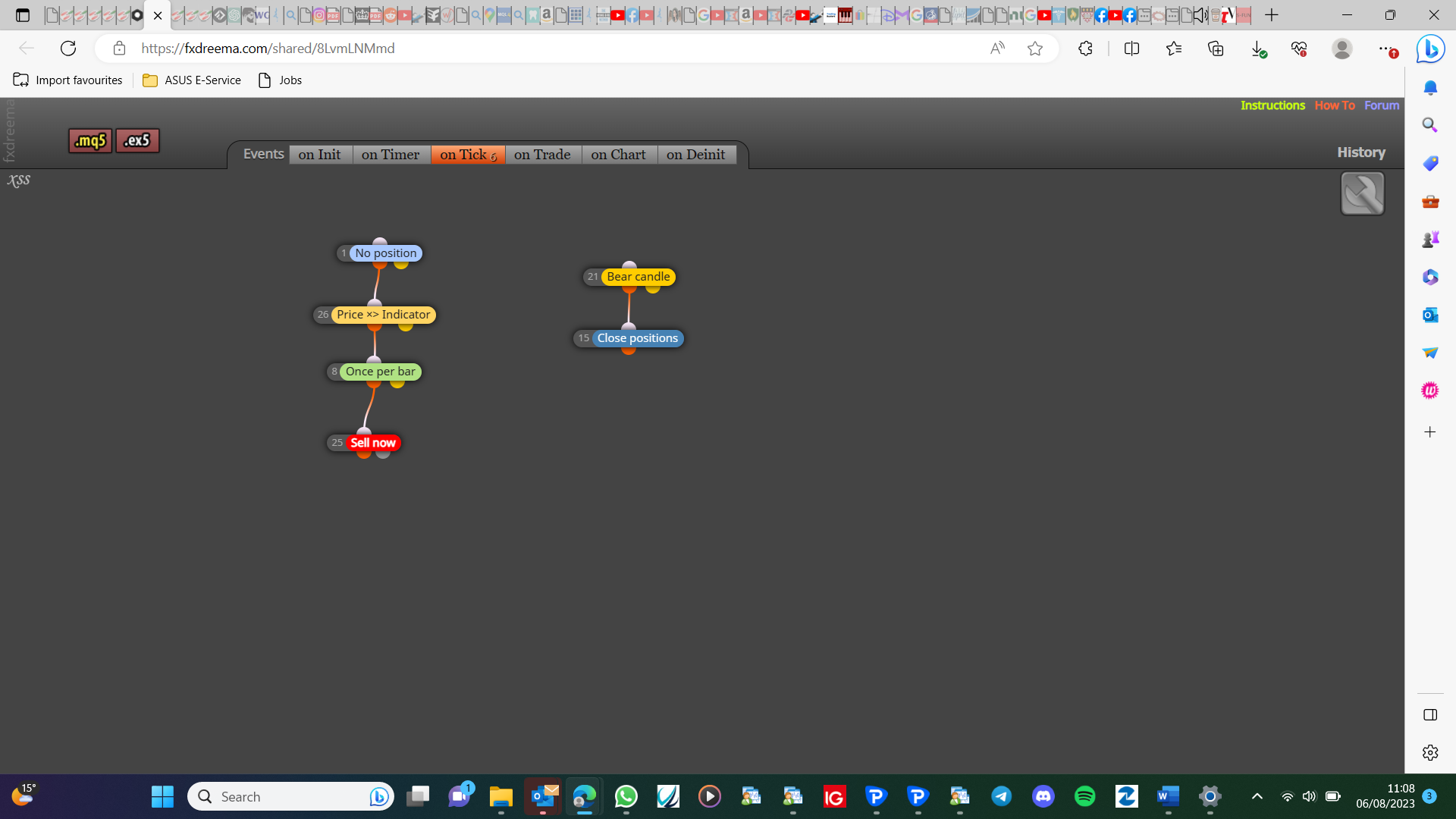Open File Explorer from taskbar
Viewport: 1456px width, 819px height.
(x=500, y=796)
